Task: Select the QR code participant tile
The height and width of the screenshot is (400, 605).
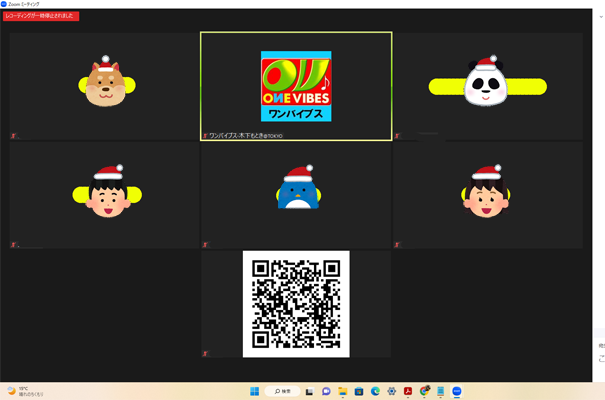Action: click(296, 304)
